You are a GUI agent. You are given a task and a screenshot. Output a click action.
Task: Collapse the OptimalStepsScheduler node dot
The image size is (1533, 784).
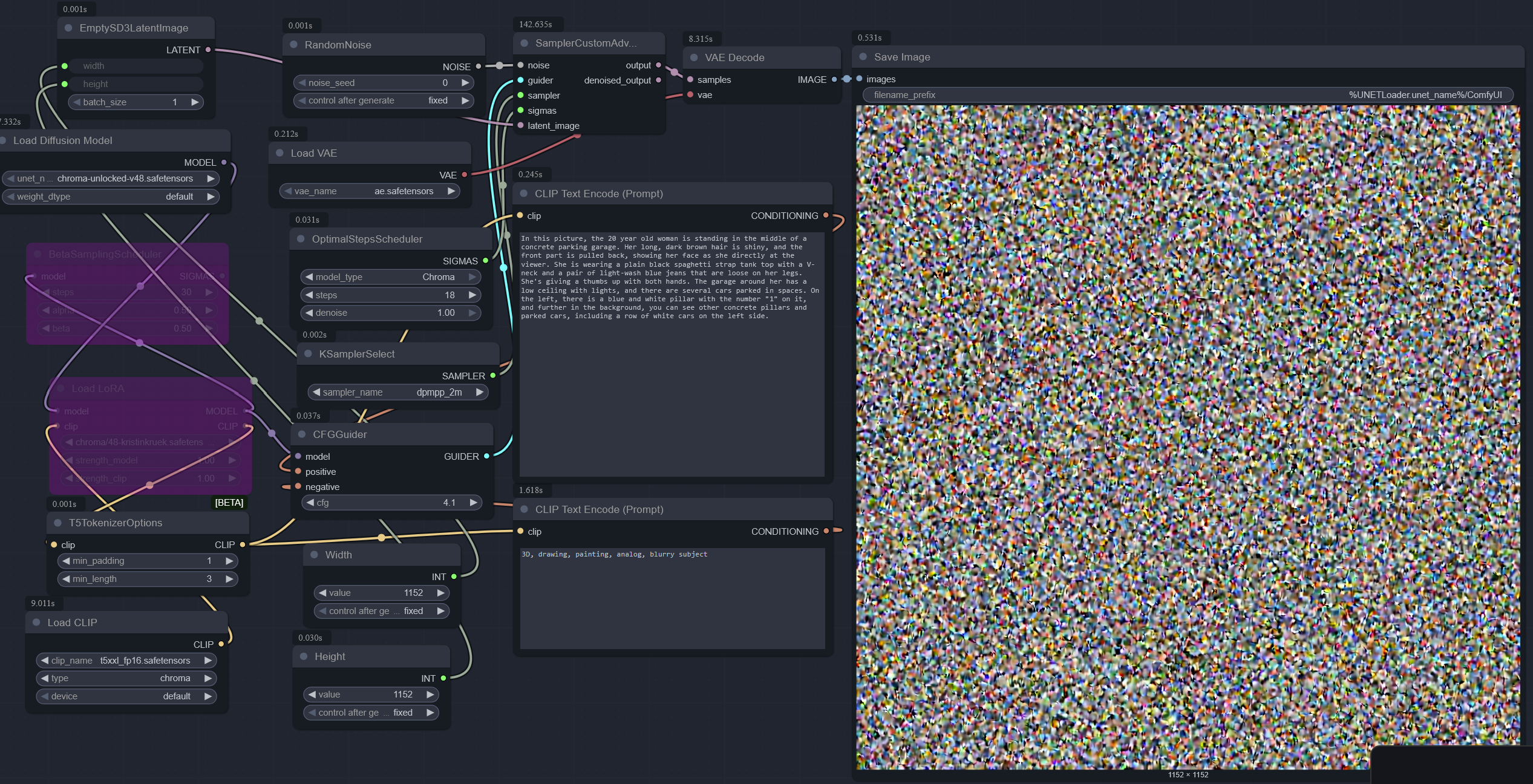point(301,239)
